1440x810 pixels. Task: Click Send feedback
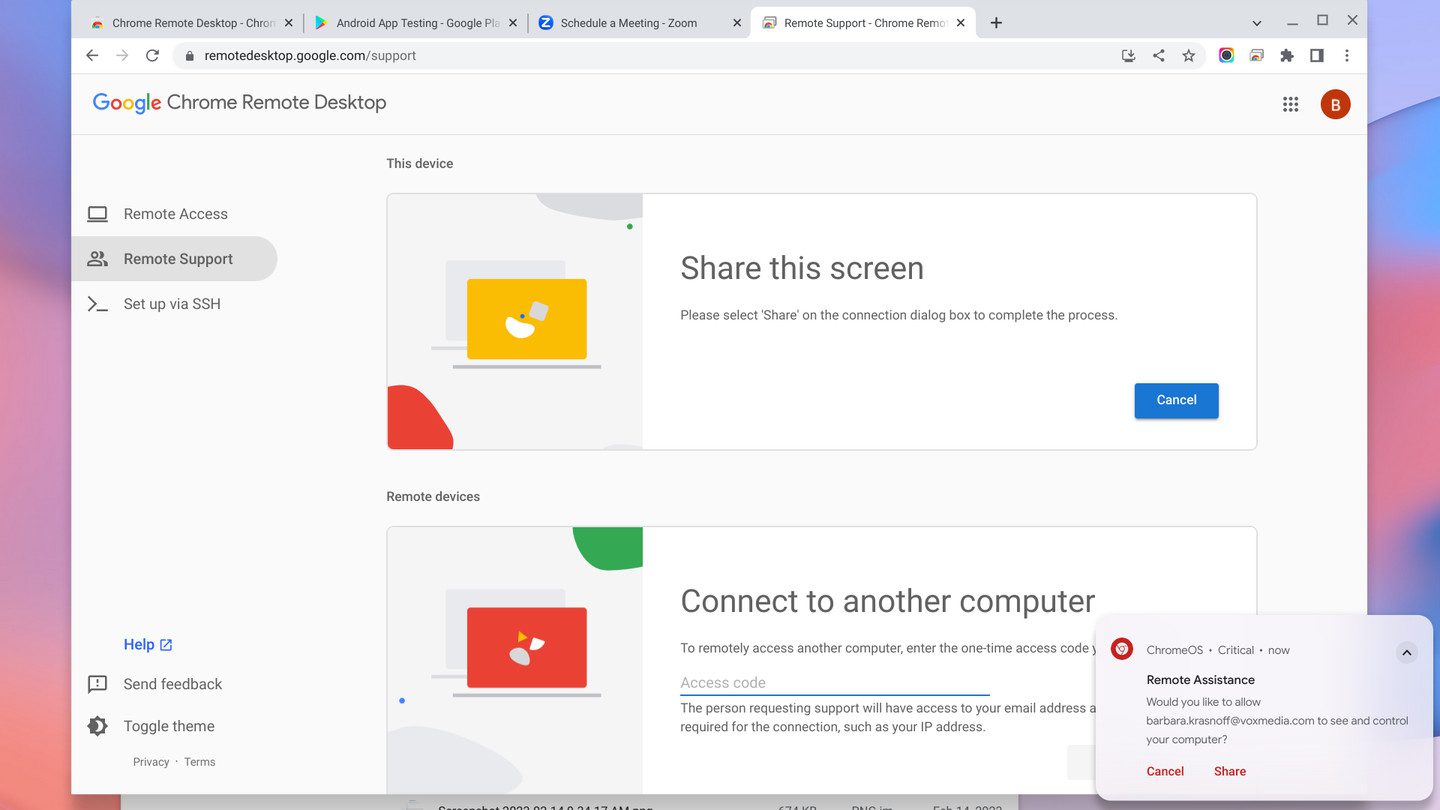173,684
